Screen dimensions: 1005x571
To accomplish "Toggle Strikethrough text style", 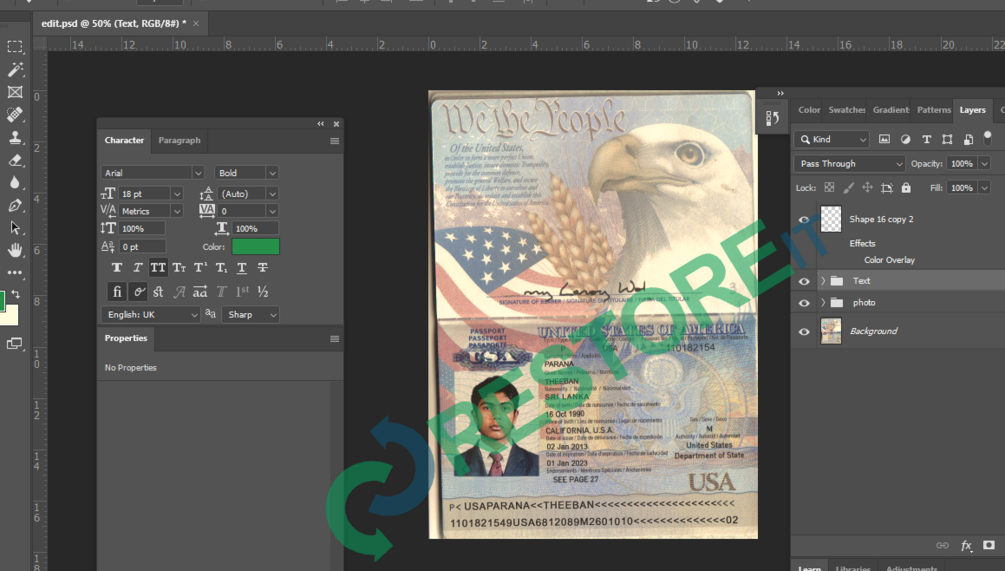I will (262, 268).
